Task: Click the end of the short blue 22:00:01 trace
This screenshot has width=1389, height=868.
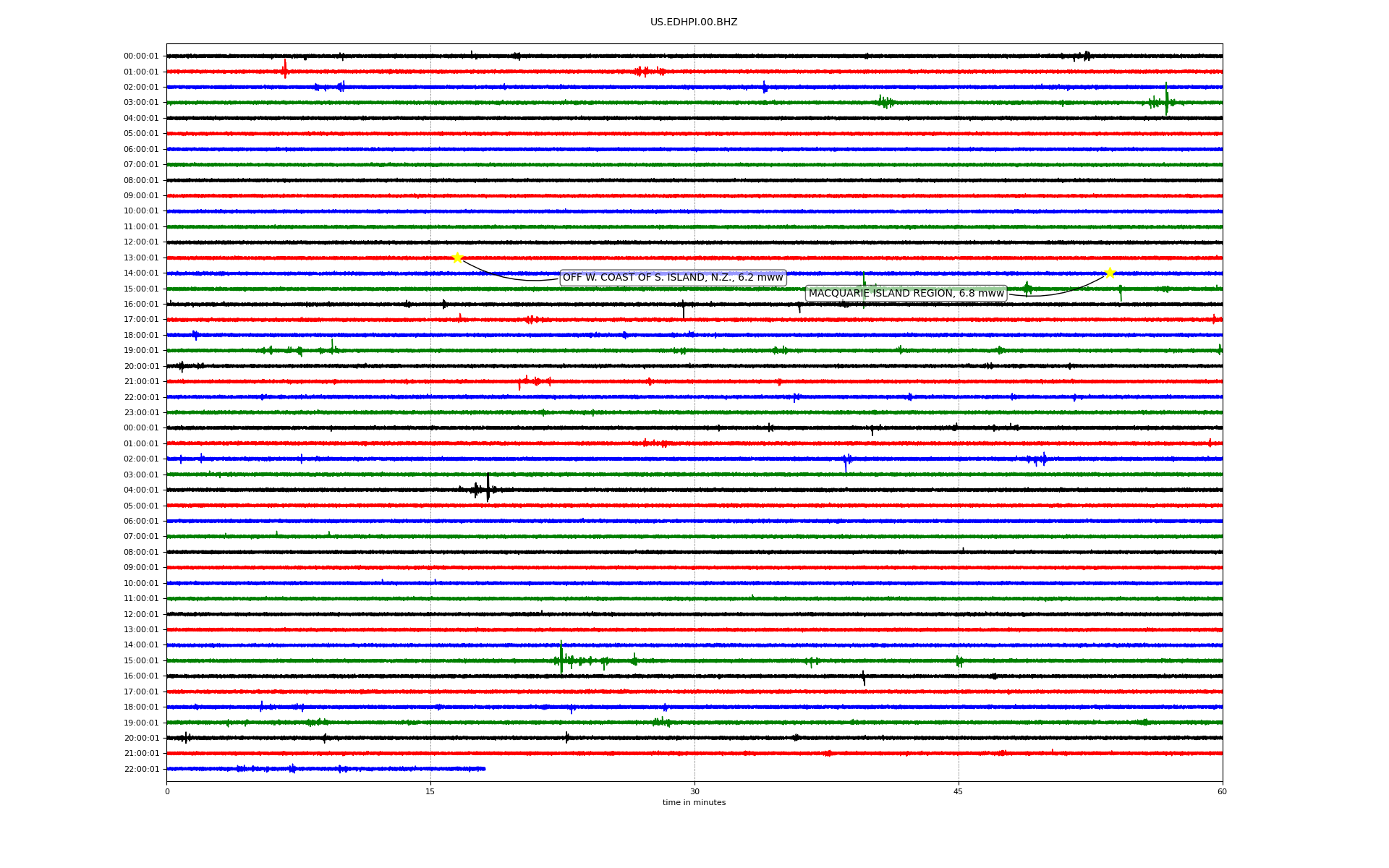Action: pos(484,769)
